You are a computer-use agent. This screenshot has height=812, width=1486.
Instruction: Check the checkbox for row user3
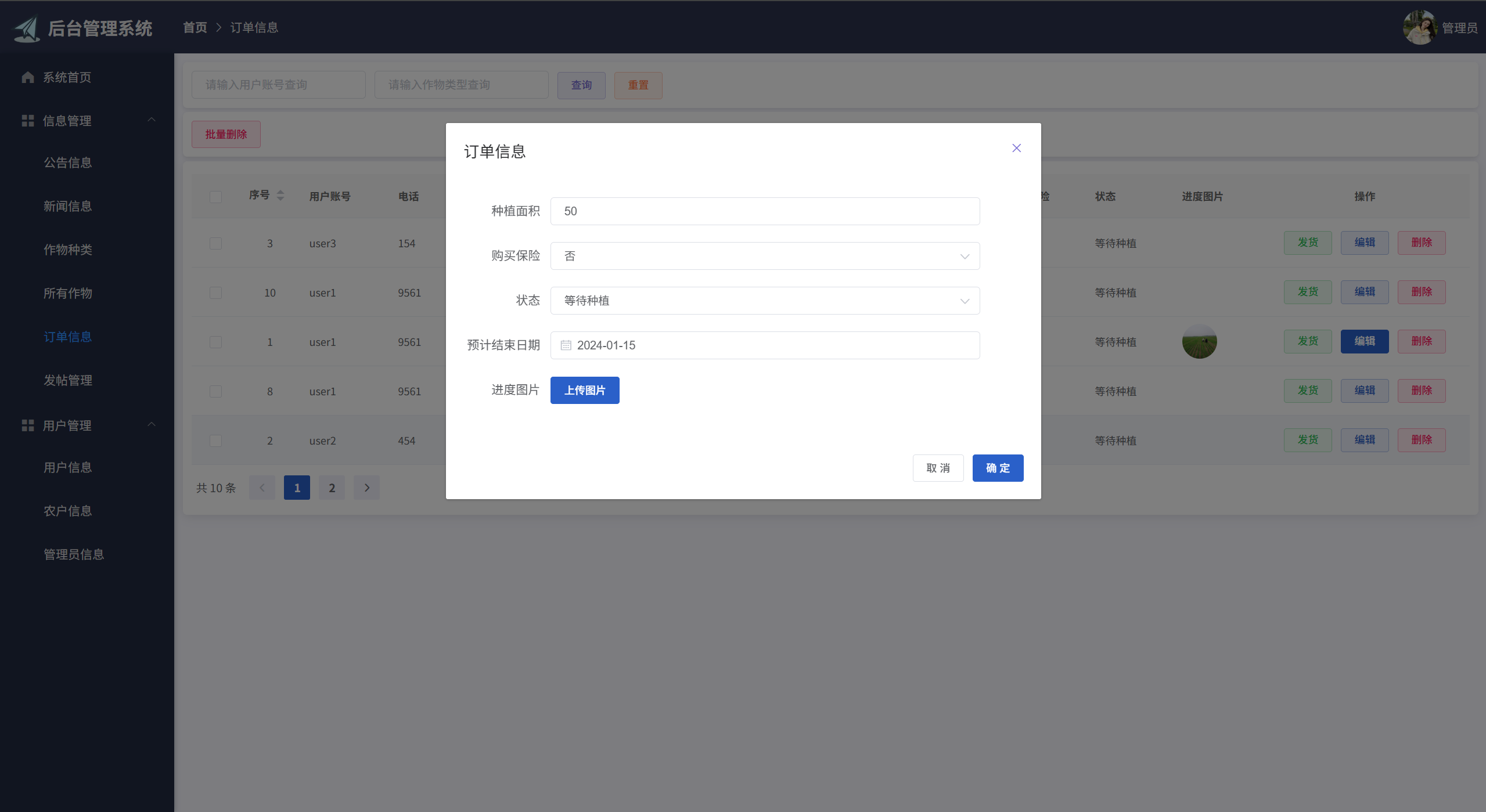(x=215, y=243)
